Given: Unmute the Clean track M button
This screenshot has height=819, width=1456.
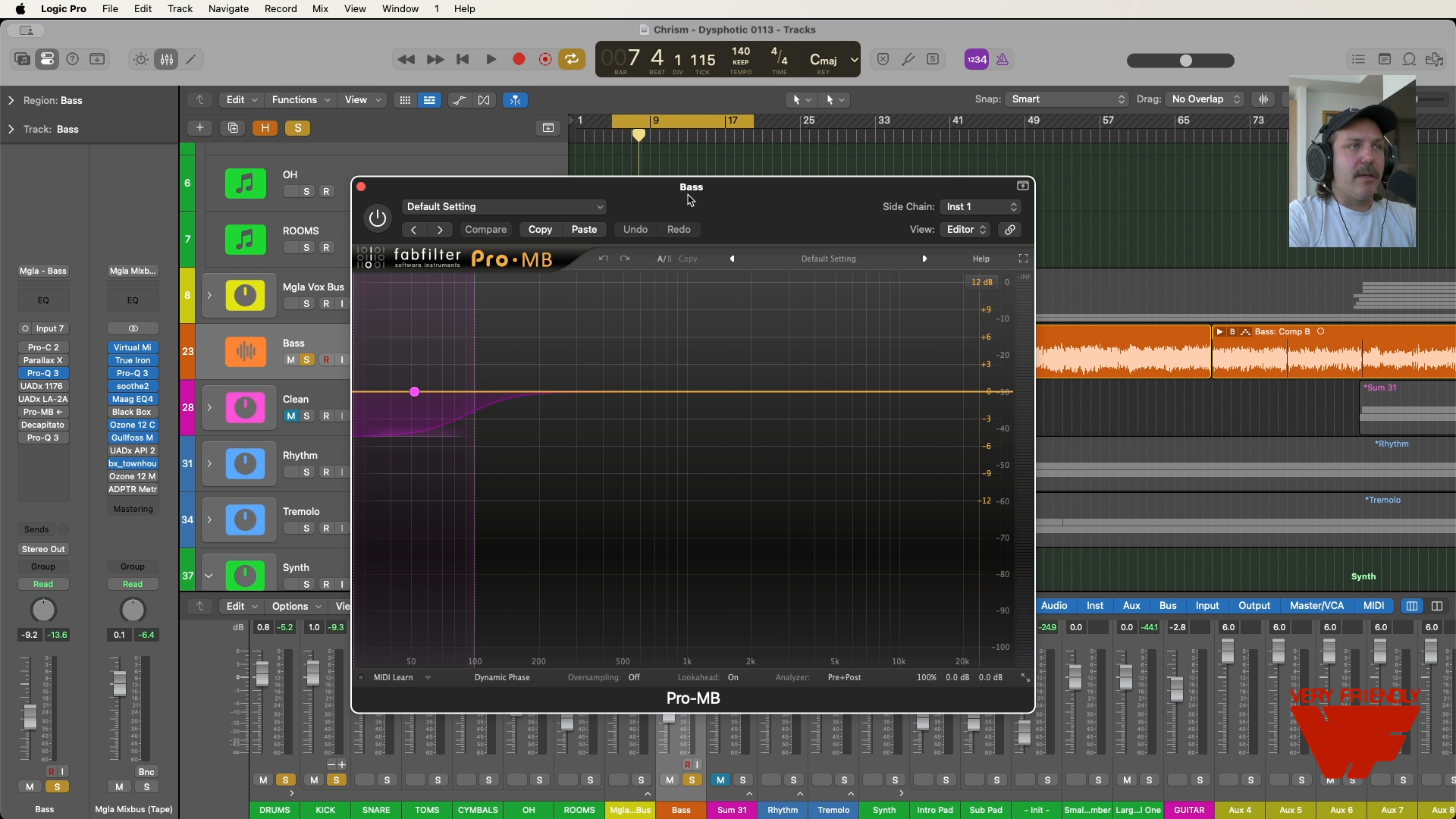Looking at the screenshot, I should [x=290, y=416].
